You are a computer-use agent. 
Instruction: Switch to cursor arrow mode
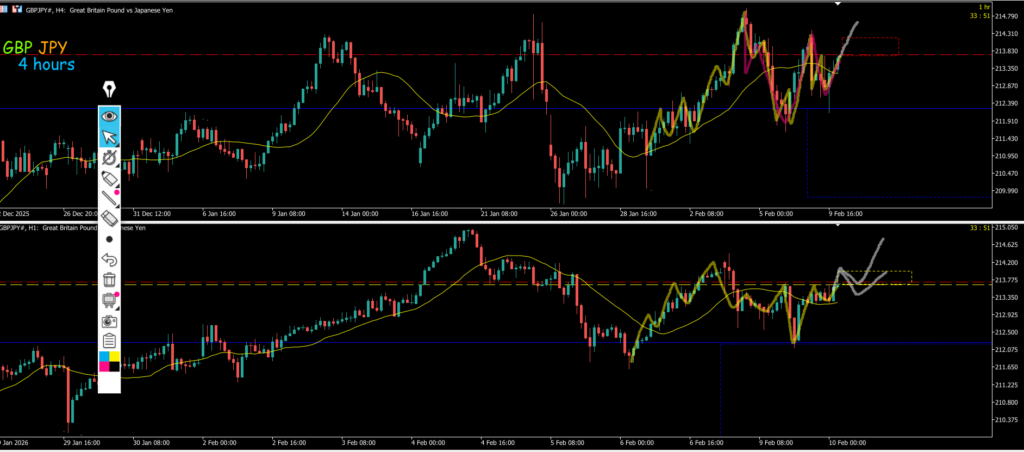pos(110,137)
